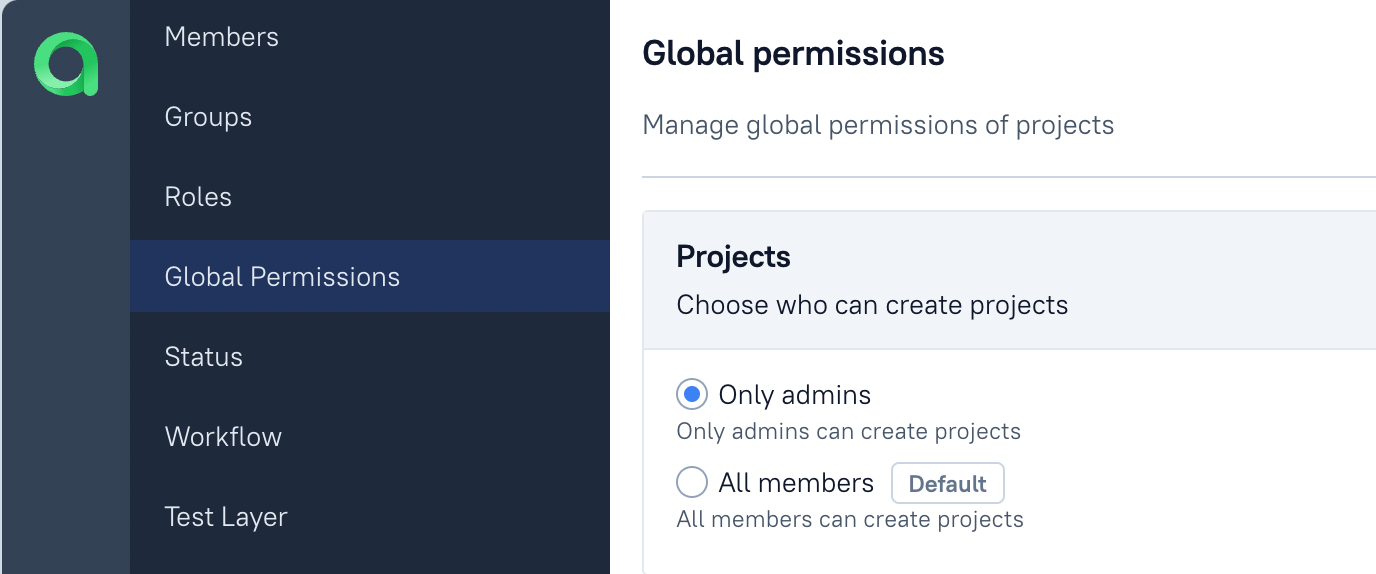The height and width of the screenshot is (574, 1376).
Task: Click the Only admins can create projects description
Action: (849, 432)
